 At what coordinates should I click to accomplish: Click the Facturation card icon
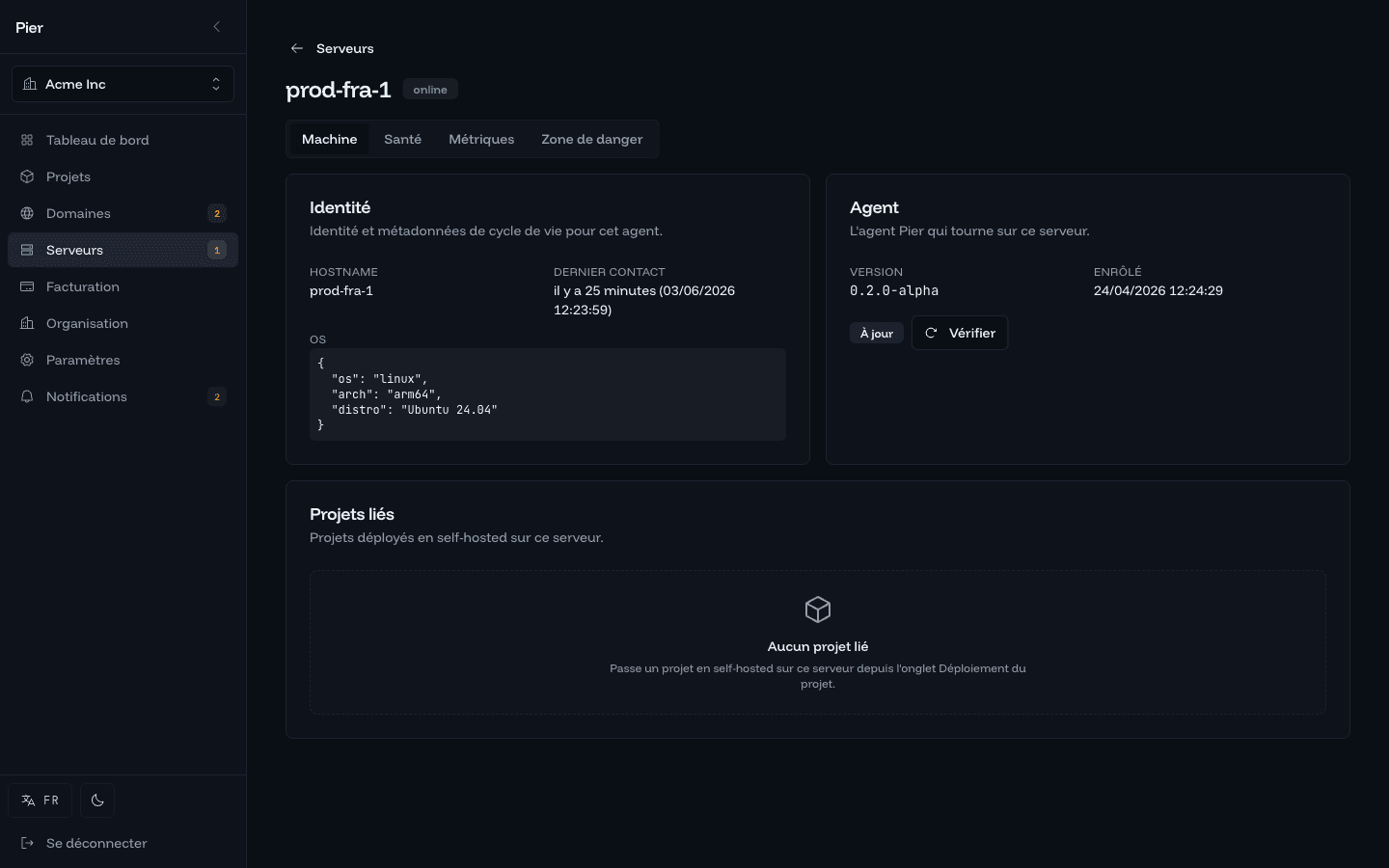pyautogui.click(x=27, y=286)
